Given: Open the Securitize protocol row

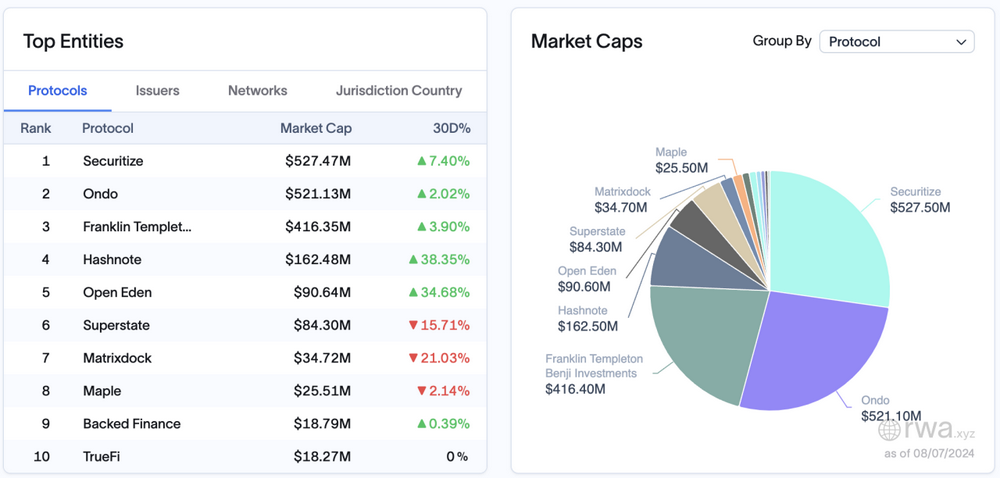Looking at the screenshot, I should [x=113, y=161].
